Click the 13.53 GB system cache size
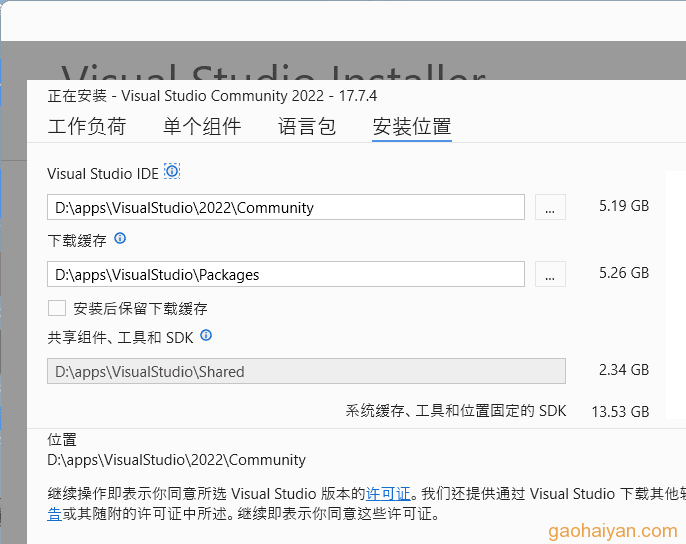This screenshot has height=544, width=686. [x=620, y=411]
